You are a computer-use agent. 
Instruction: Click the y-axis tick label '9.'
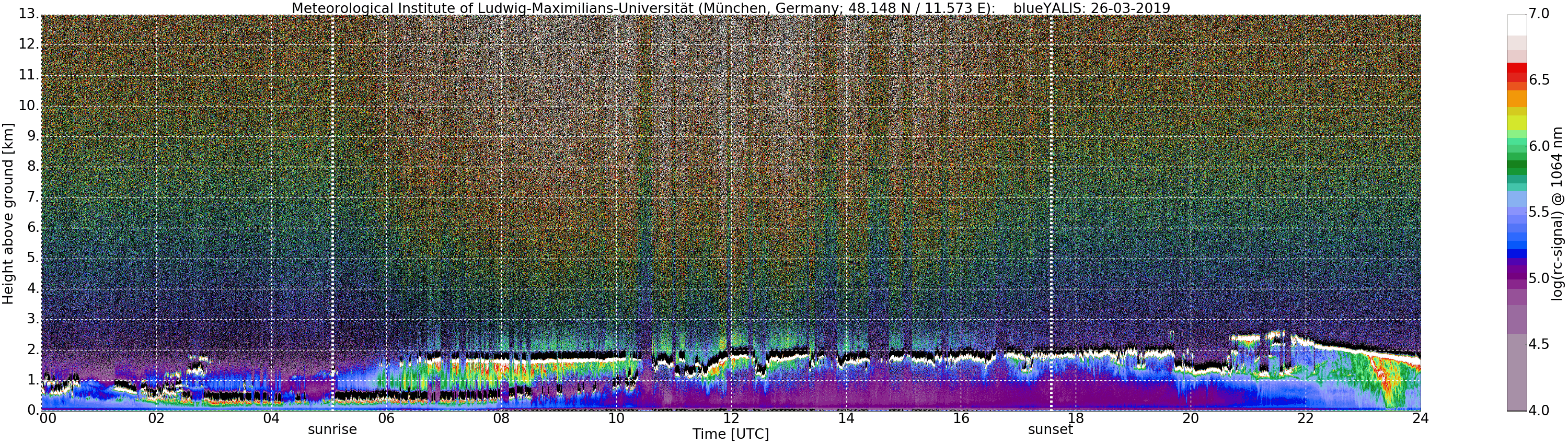(32, 136)
